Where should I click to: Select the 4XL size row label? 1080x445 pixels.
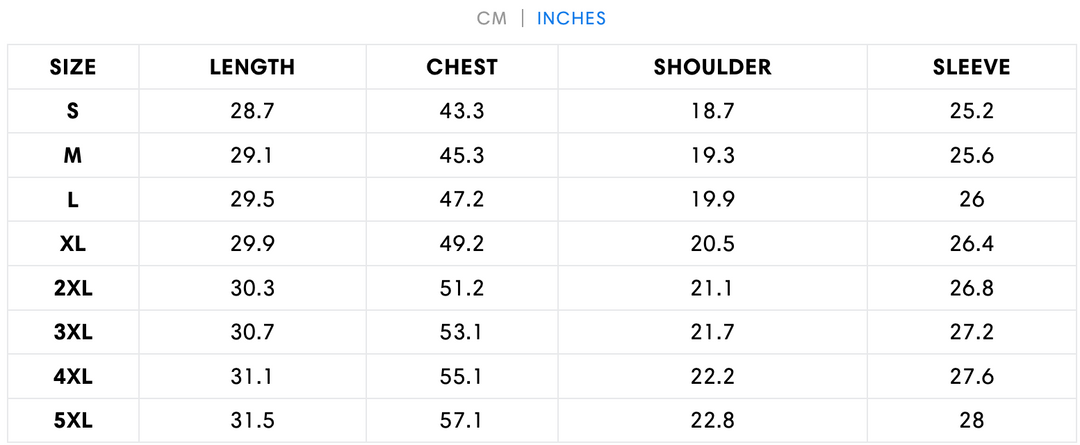[73, 376]
